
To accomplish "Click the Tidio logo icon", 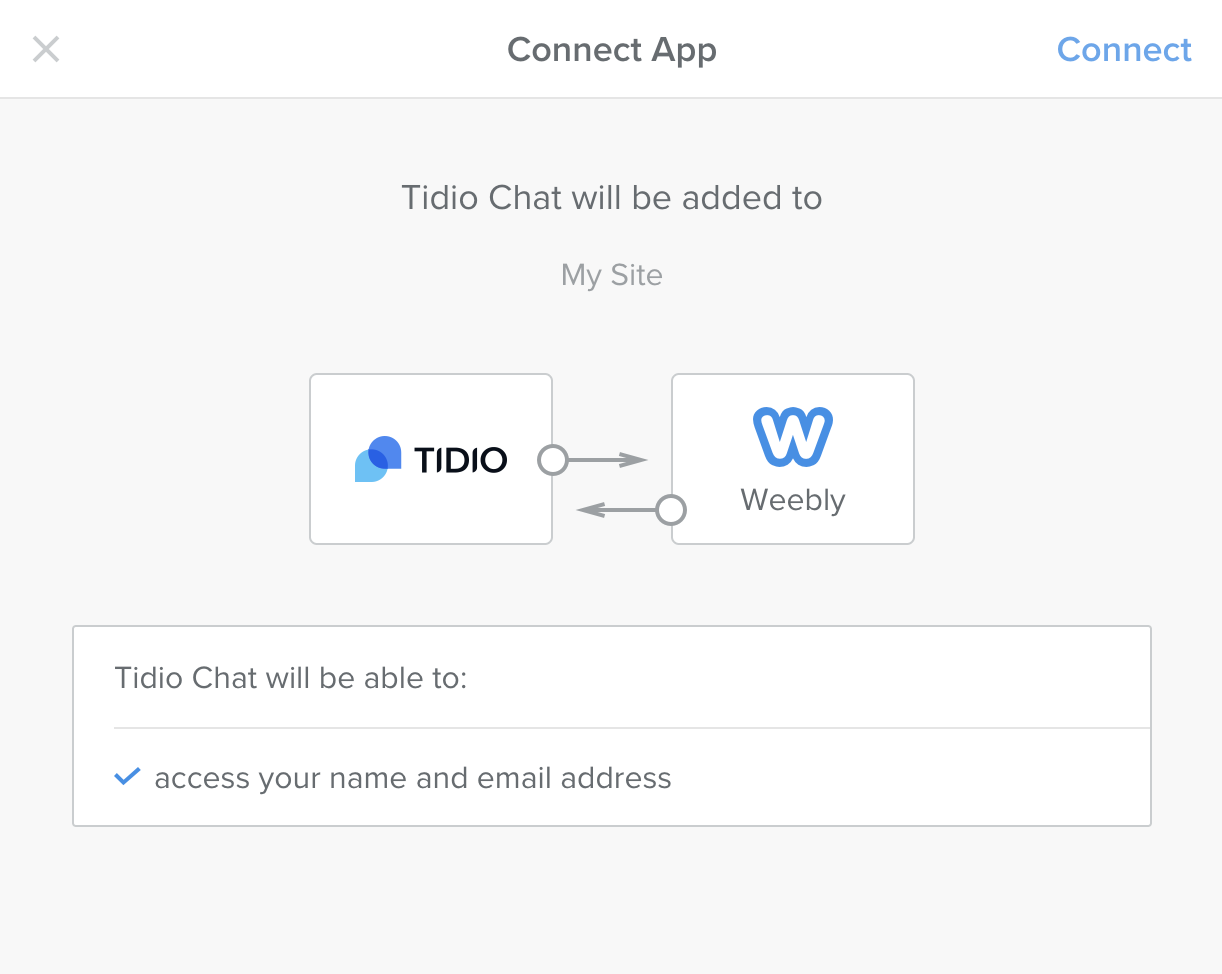I will 378,459.
